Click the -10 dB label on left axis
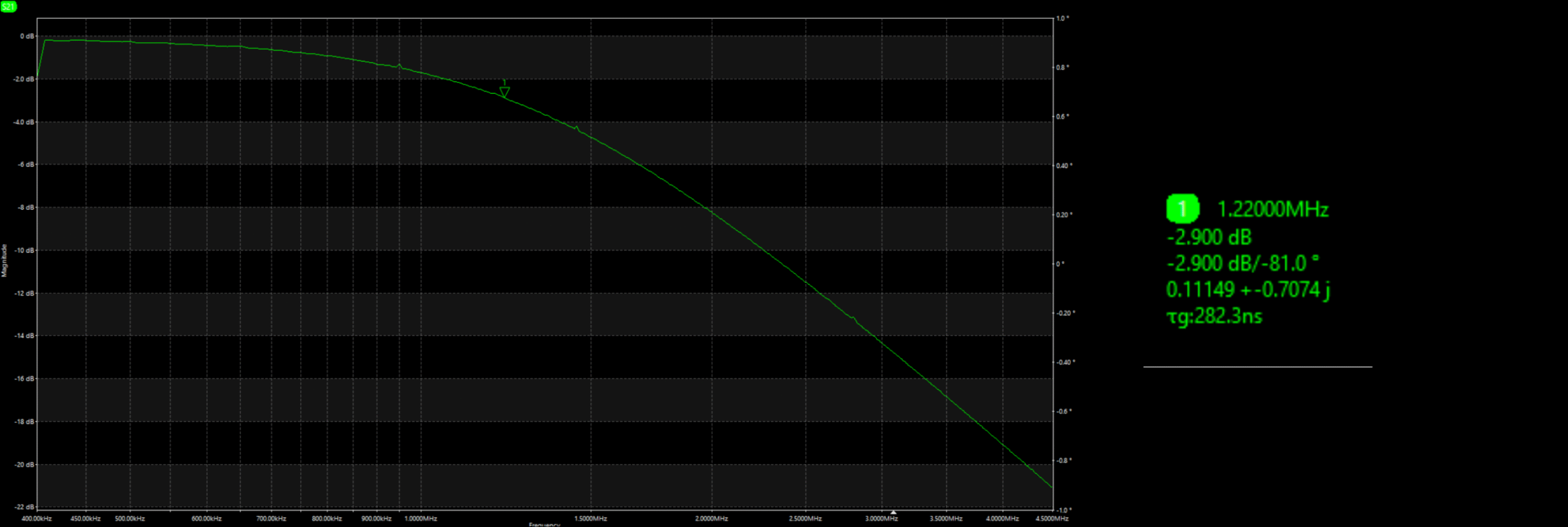The image size is (1568, 527). [24, 250]
